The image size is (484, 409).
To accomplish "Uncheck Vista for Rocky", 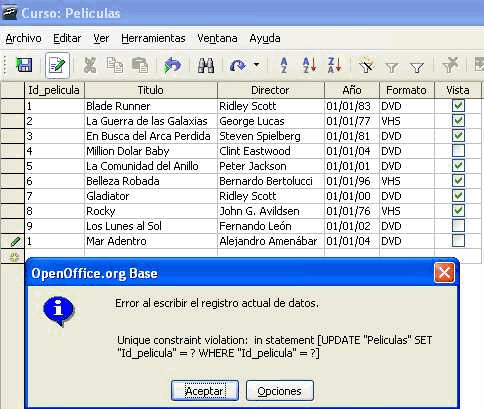I will pos(458,210).
